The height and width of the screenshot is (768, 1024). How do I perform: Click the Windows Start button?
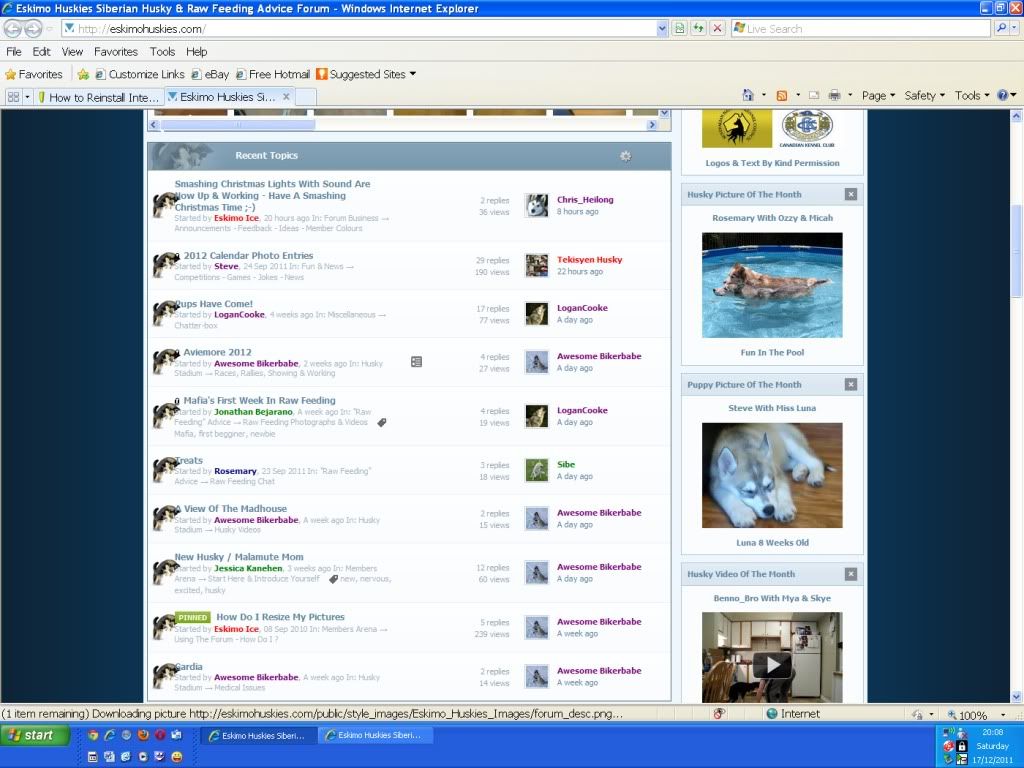(x=34, y=735)
